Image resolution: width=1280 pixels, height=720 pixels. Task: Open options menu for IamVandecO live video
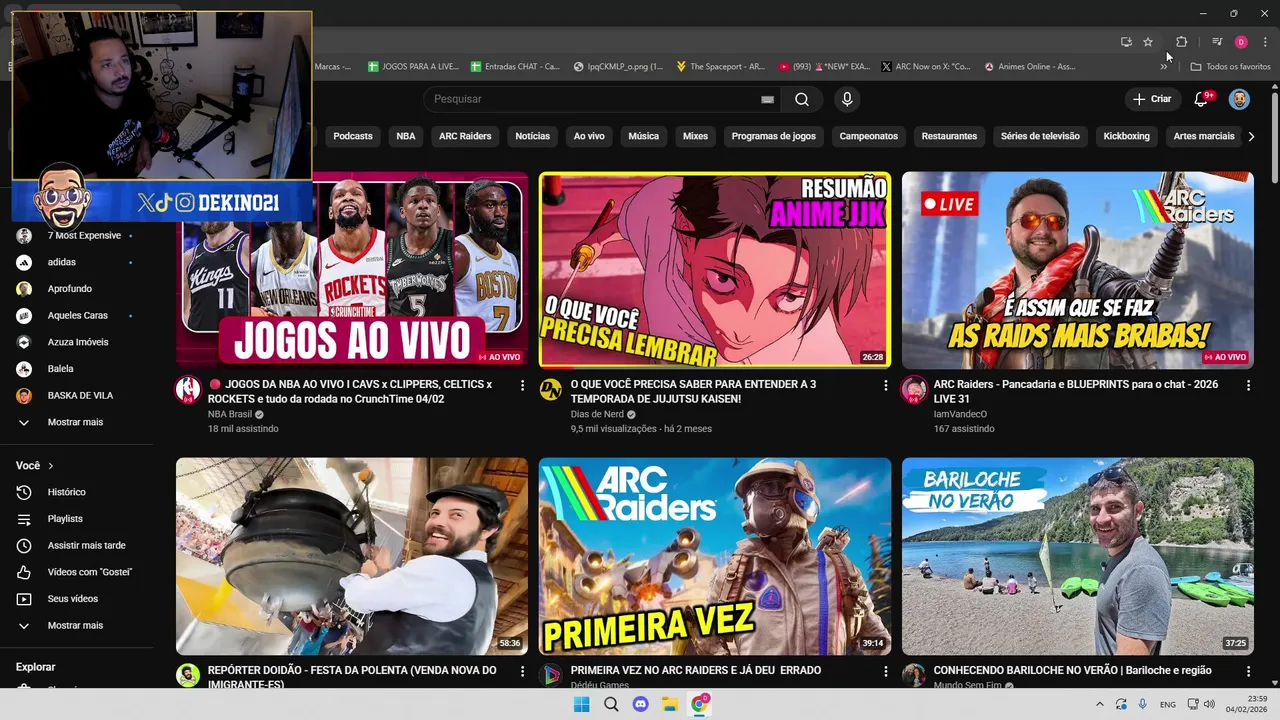click(1248, 385)
